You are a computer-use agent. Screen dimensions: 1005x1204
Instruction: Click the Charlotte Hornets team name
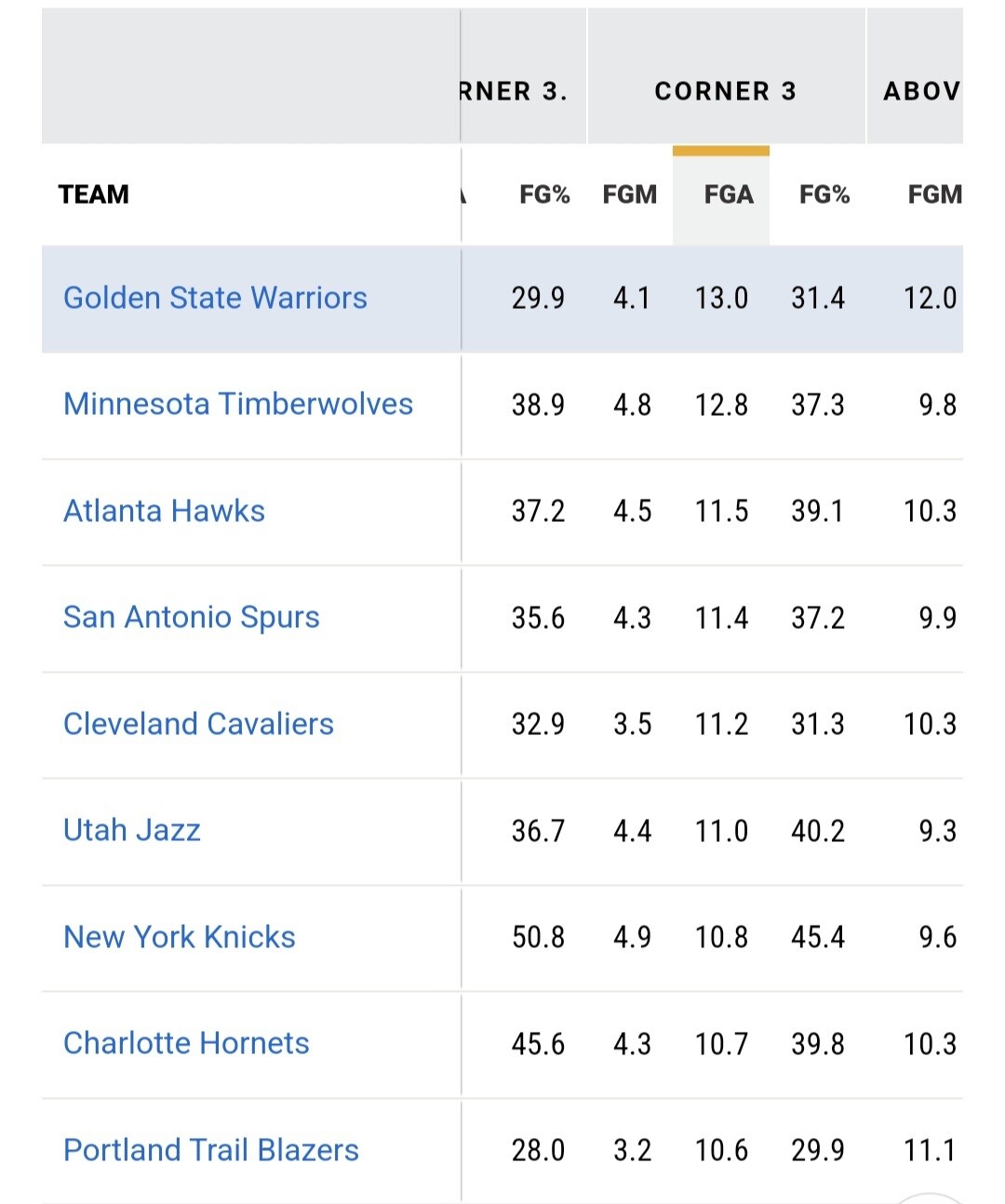tap(186, 1043)
